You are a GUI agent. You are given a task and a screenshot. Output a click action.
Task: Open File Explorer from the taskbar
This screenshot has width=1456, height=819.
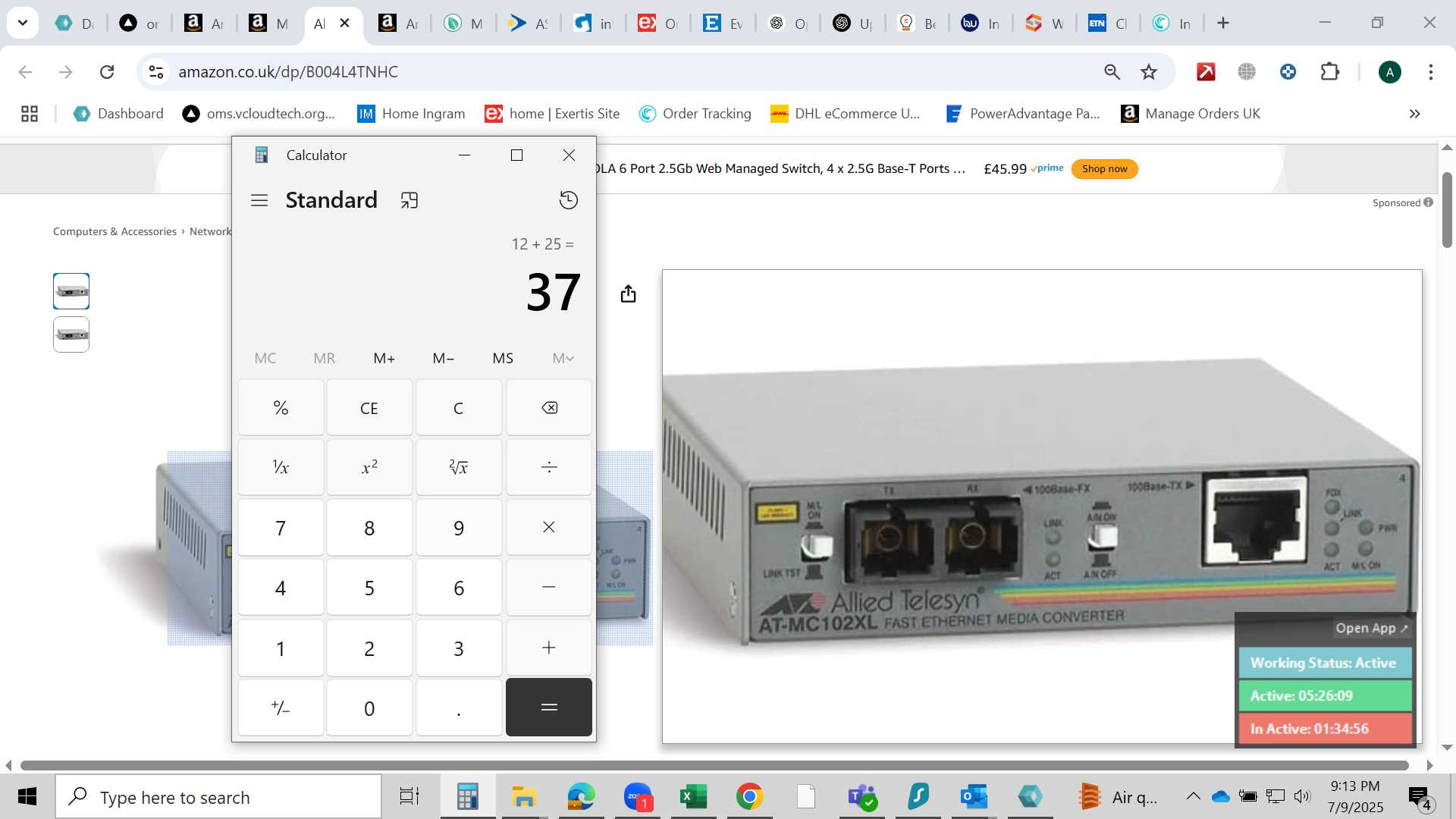[x=524, y=797]
